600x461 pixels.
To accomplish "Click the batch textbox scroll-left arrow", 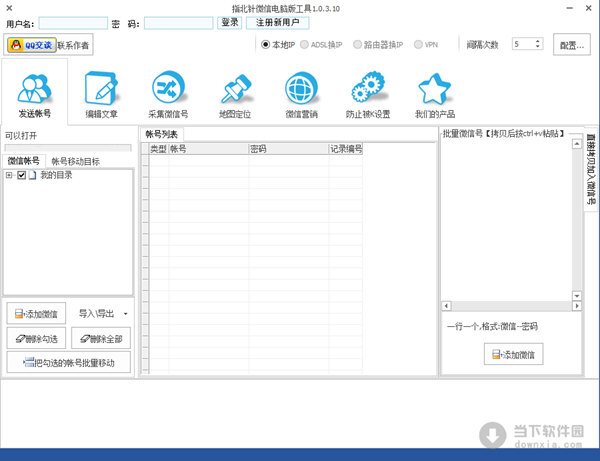I will pos(446,306).
